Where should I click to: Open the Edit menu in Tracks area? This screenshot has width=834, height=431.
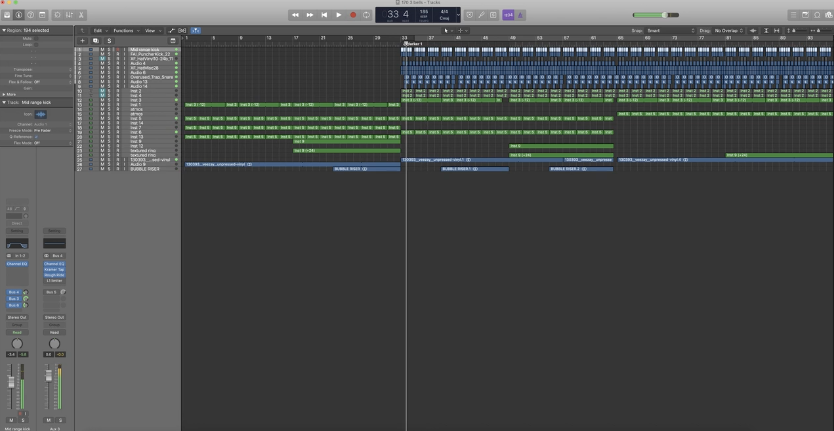click(99, 31)
